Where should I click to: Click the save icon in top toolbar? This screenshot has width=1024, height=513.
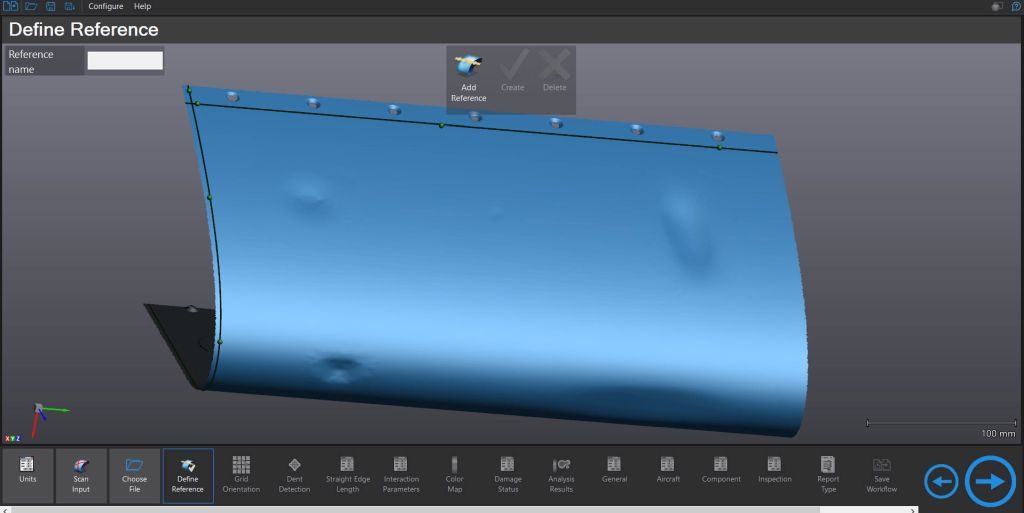point(50,6)
